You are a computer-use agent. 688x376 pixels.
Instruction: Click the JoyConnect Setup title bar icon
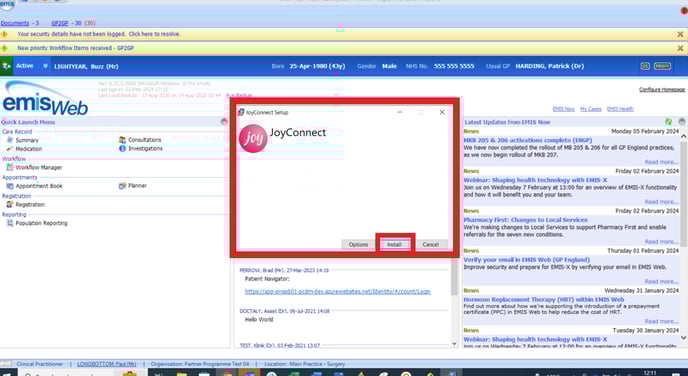coord(241,112)
